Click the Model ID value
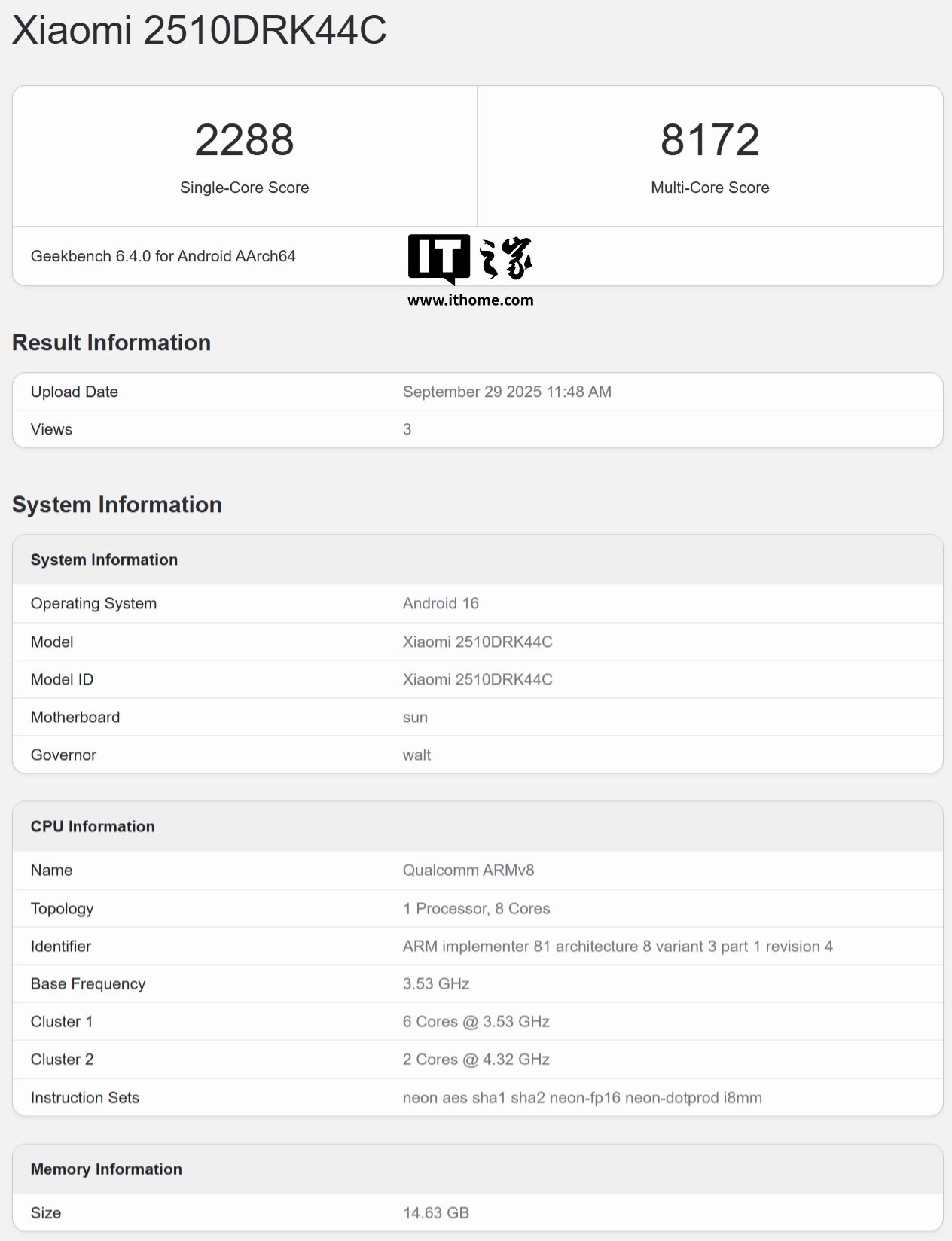This screenshot has height=1241, width=952. [478, 679]
